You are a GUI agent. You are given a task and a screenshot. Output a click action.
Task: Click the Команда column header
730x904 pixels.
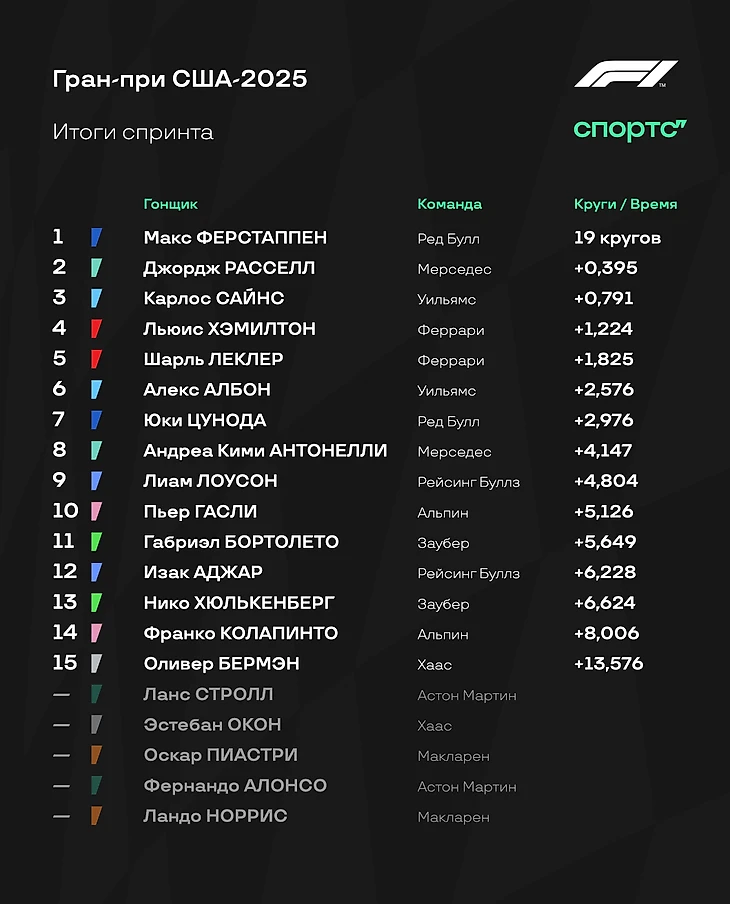pos(449,204)
